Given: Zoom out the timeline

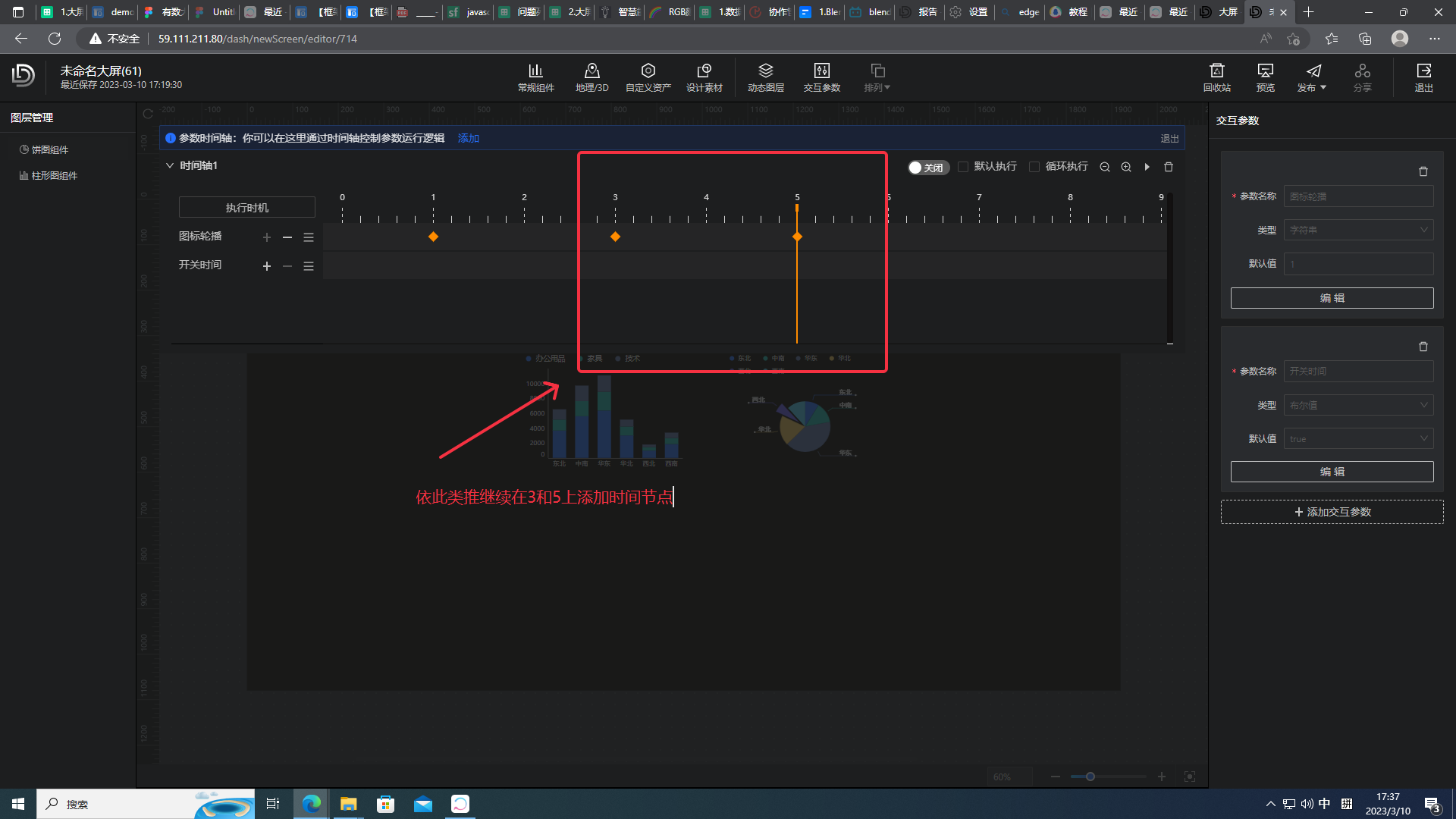Looking at the screenshot, I should coord(1105,167).
